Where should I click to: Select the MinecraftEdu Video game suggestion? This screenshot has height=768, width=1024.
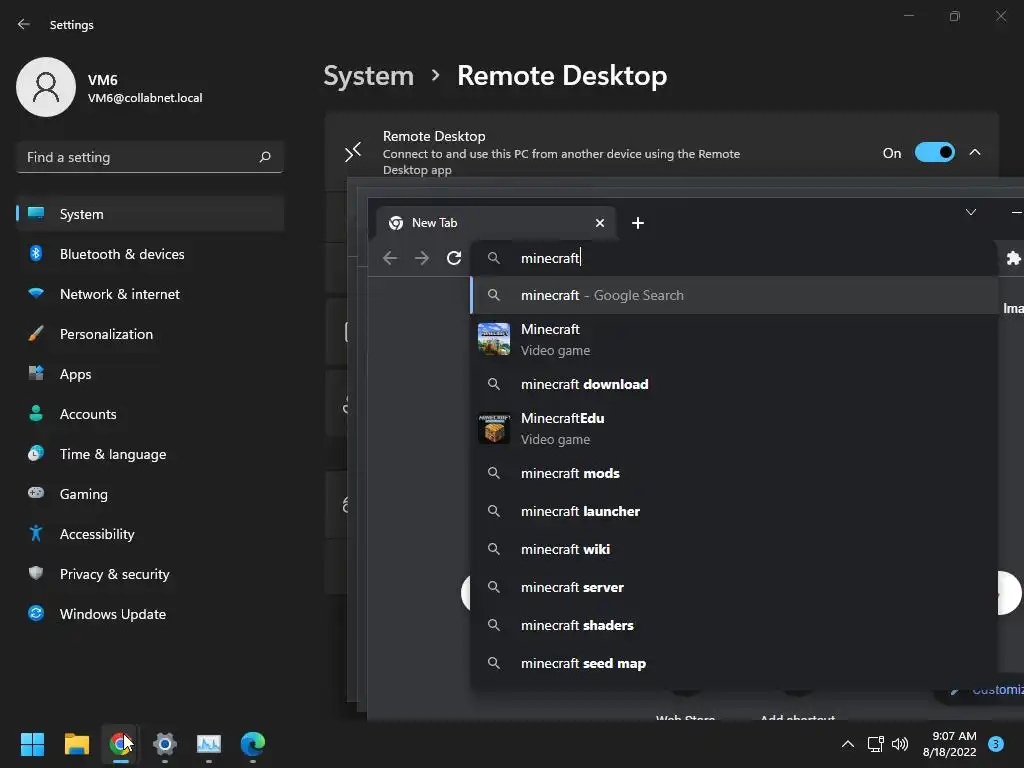point(734,428)
